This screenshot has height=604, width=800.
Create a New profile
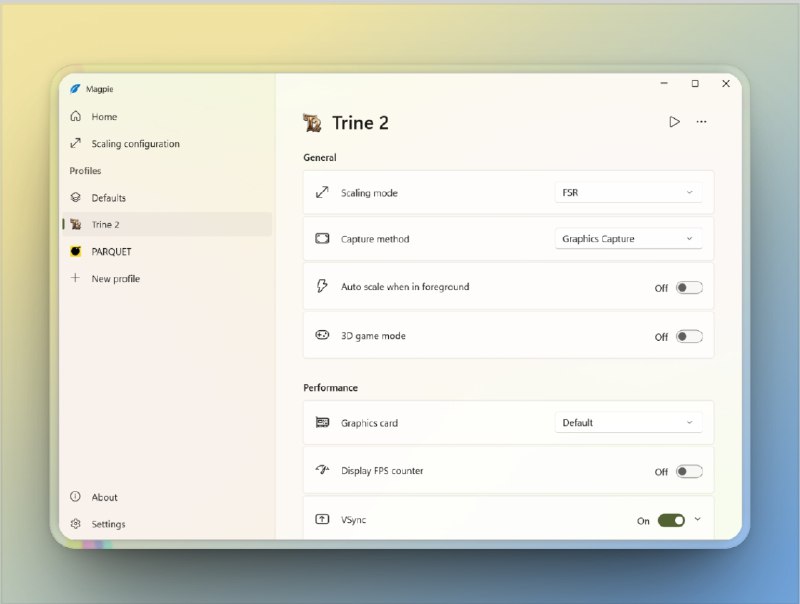pyautogui.click(x=113, y=278)
